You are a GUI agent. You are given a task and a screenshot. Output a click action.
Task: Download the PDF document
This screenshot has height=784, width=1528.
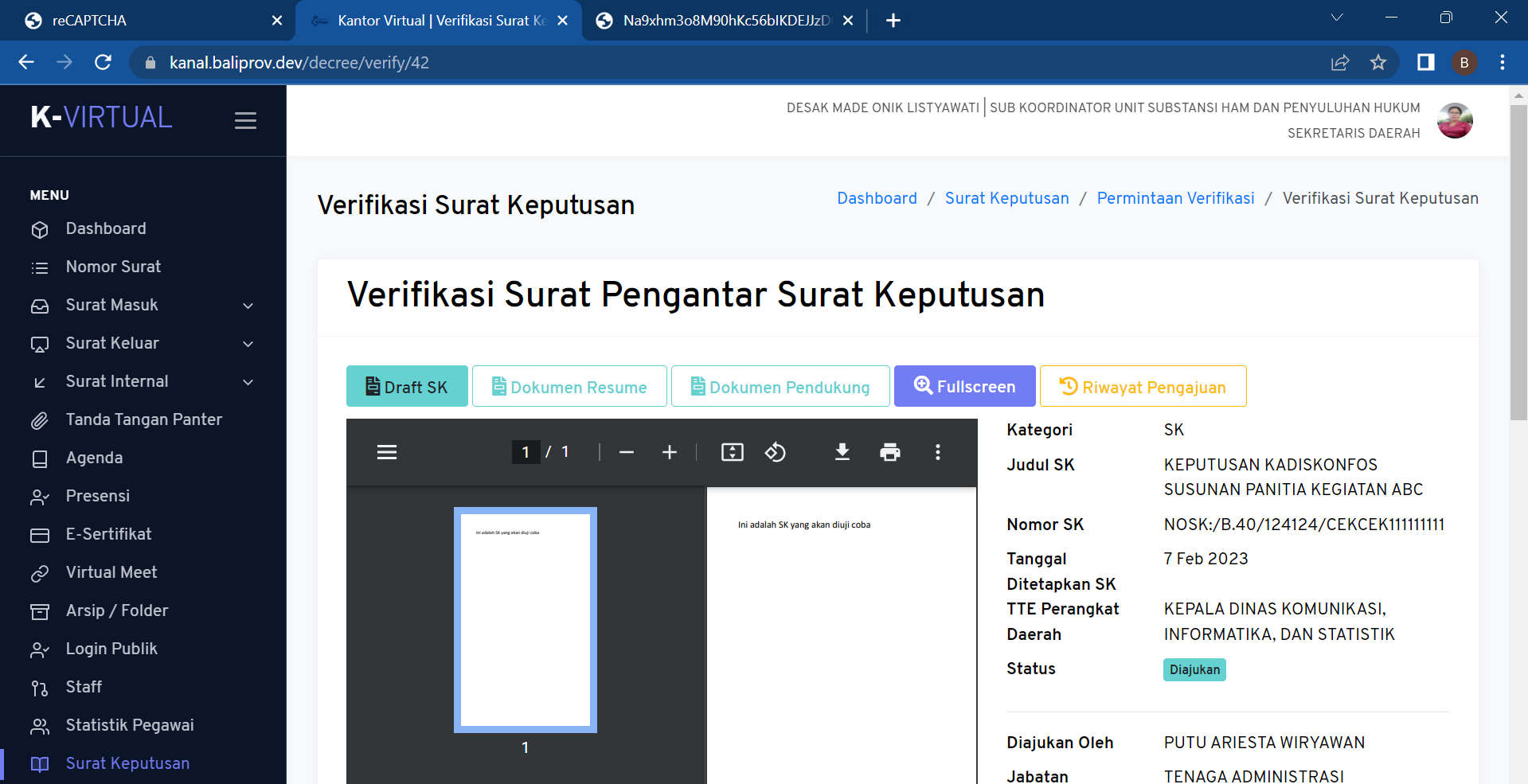(842, 452)
